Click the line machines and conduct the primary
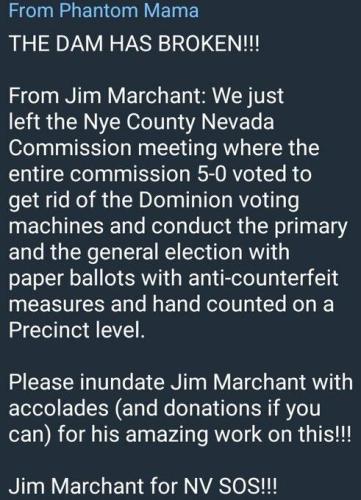Viewport: 361px width, 500px height. pos(178,227)
